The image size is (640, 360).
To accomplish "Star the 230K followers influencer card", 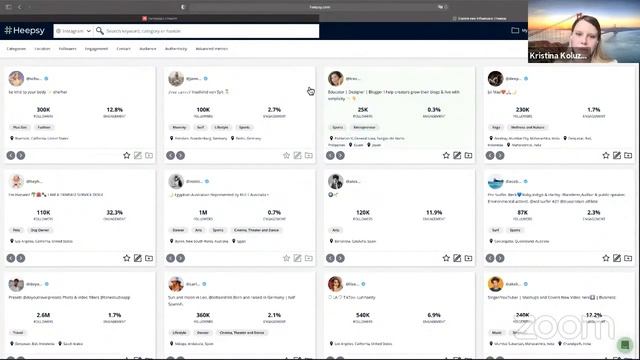I will (606, 156).
